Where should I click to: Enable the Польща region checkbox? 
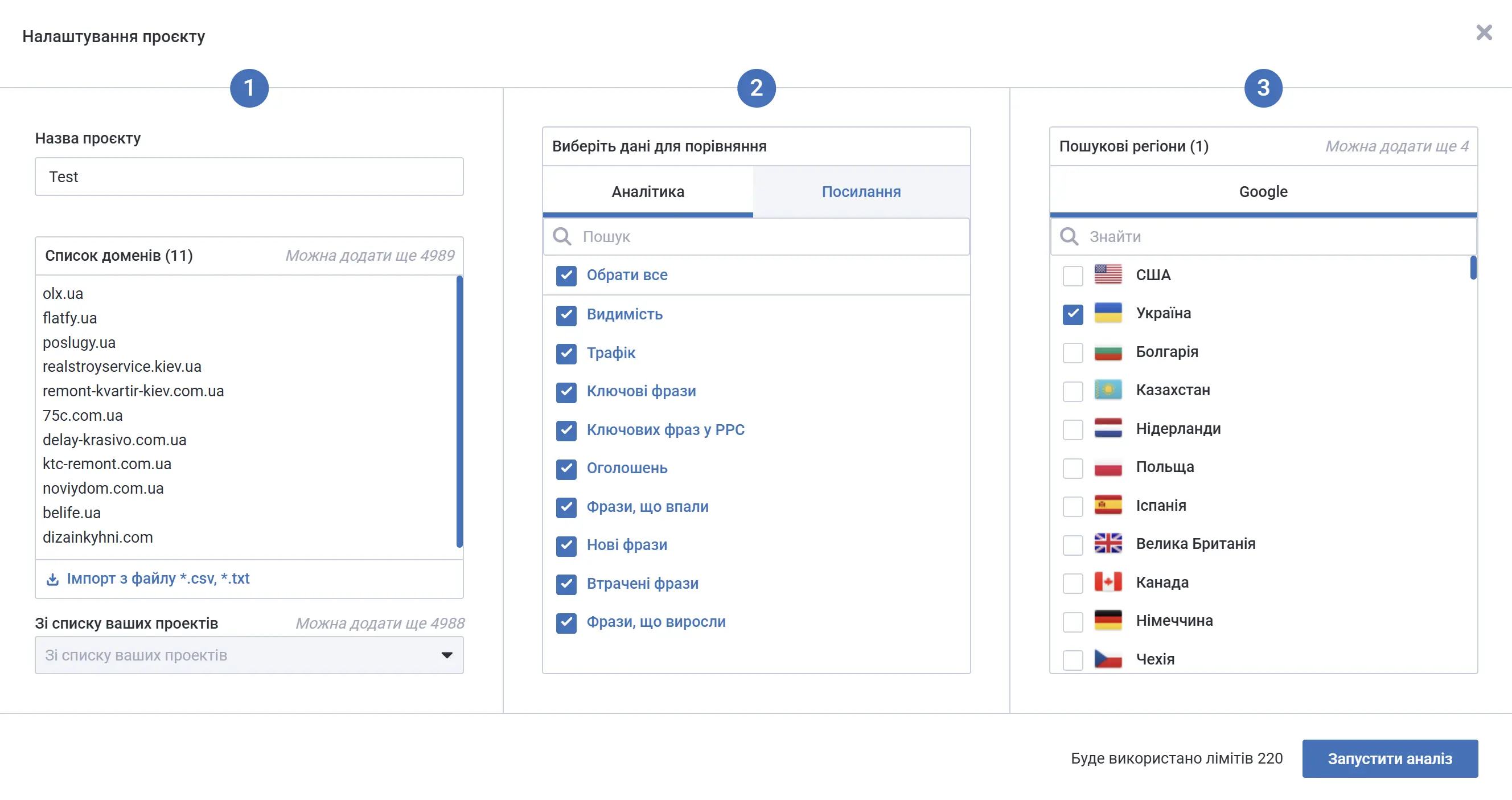tap(1073, 468)
